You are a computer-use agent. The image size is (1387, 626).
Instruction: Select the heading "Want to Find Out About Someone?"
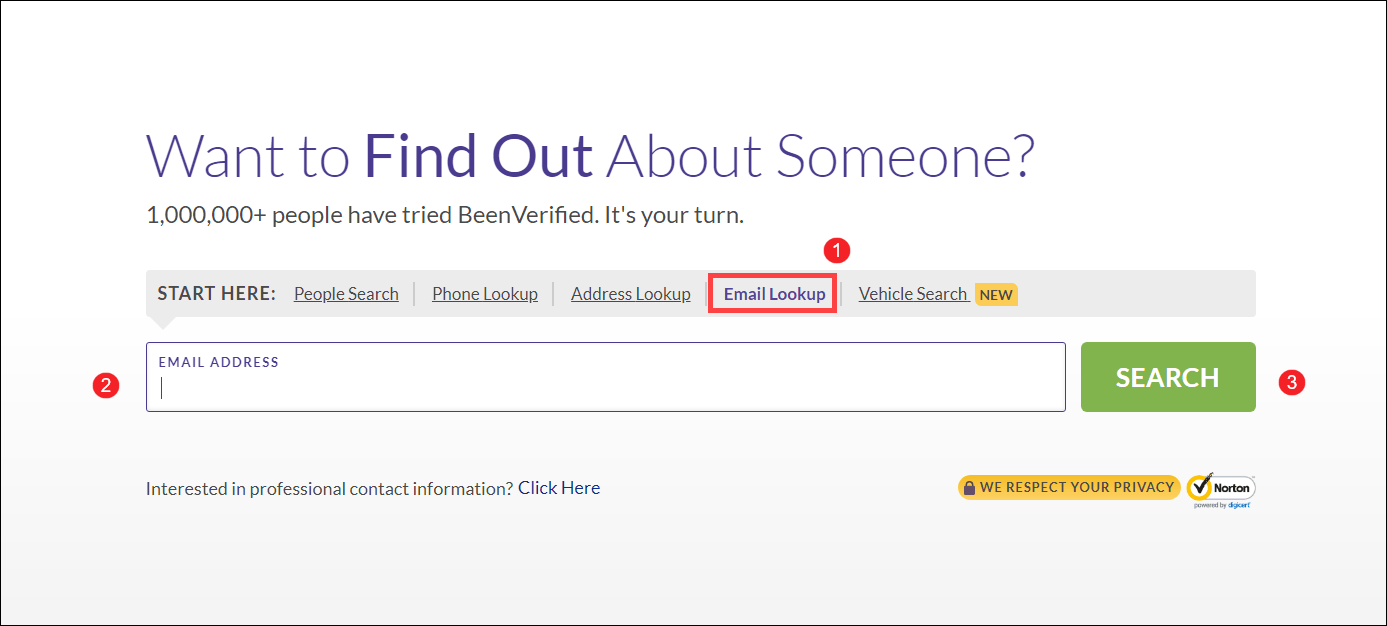tap(591, 156)
